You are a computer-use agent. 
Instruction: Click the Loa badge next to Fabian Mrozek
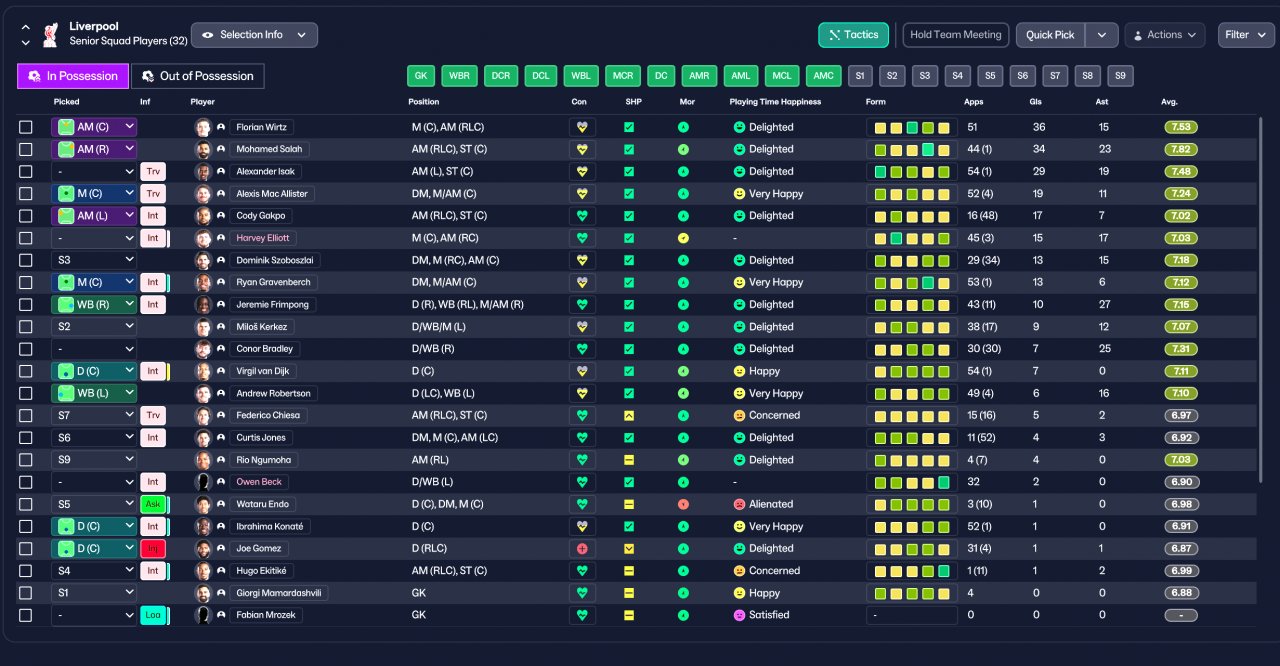[153, 615]
